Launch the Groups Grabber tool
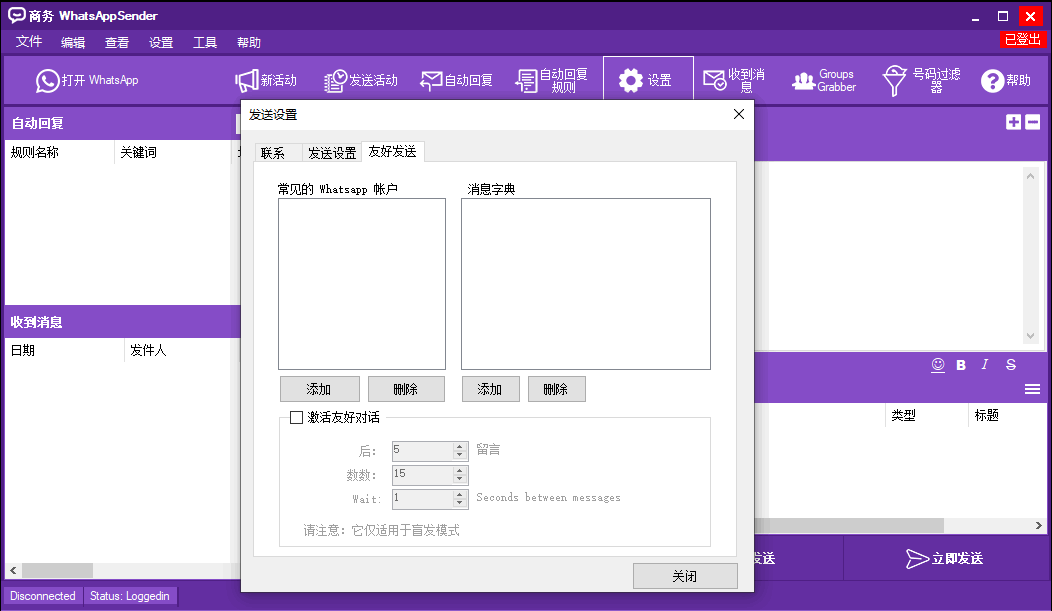Screen dimensions: 1052x611 (824, 80)
